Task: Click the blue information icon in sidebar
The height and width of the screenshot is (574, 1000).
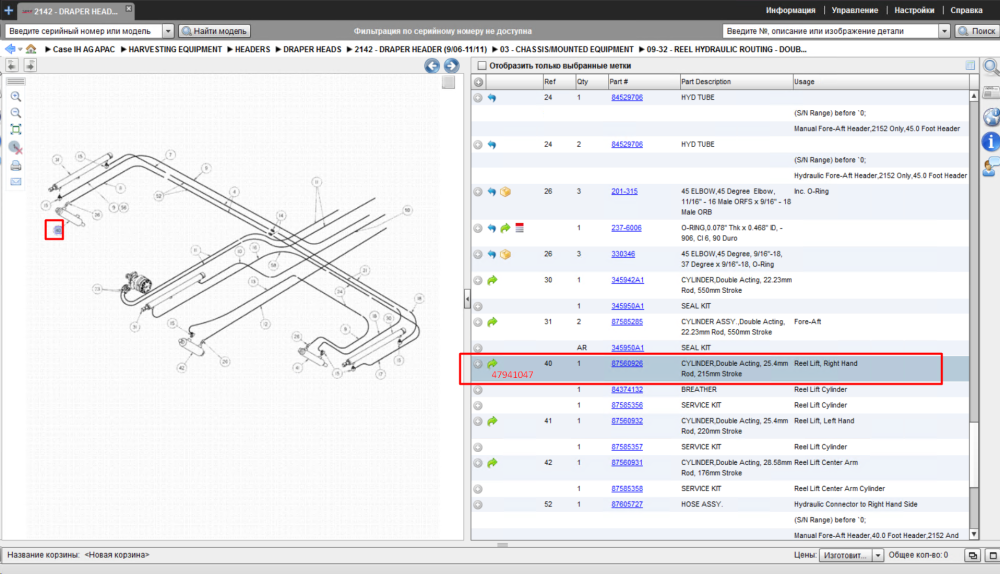Action: click(x=990, y=141)
